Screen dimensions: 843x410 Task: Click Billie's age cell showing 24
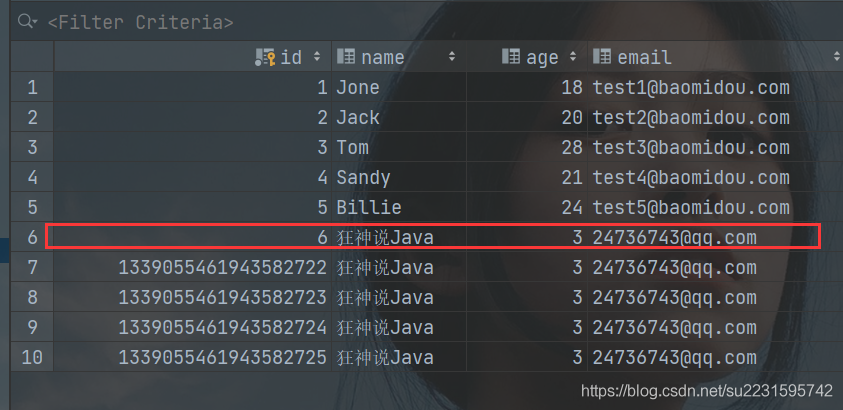[x=571, y=208]
